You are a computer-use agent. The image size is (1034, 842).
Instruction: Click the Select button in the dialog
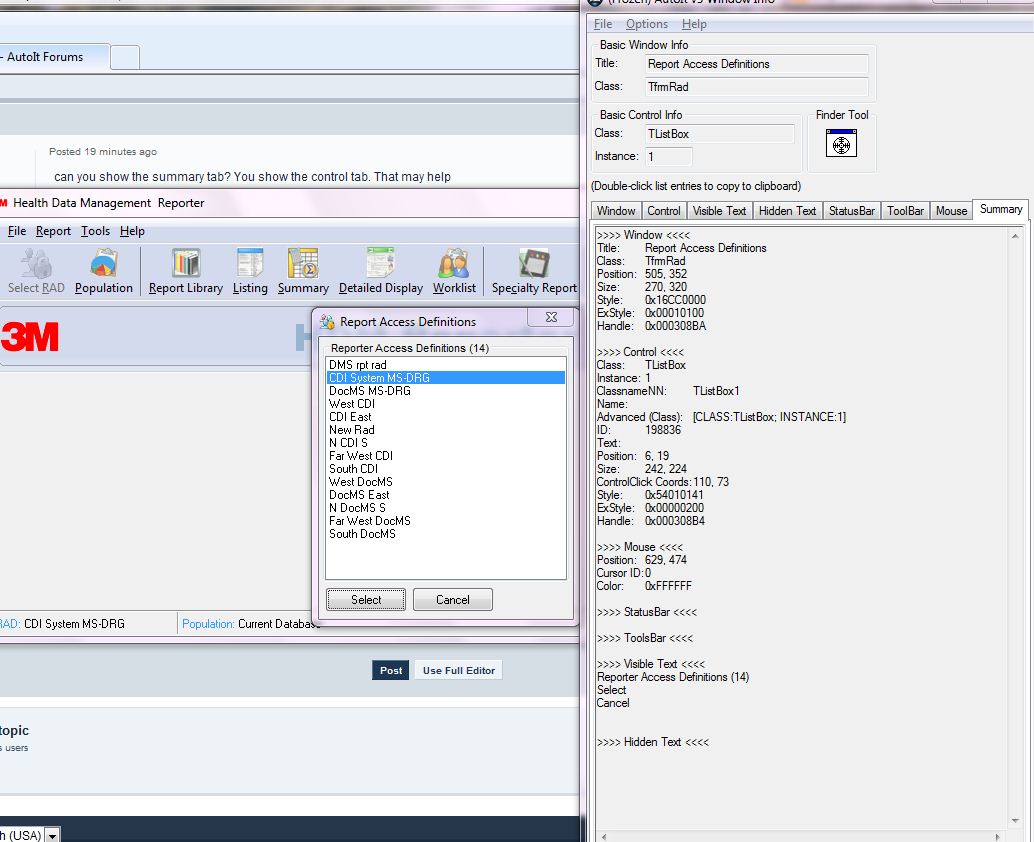coord(366,599)
